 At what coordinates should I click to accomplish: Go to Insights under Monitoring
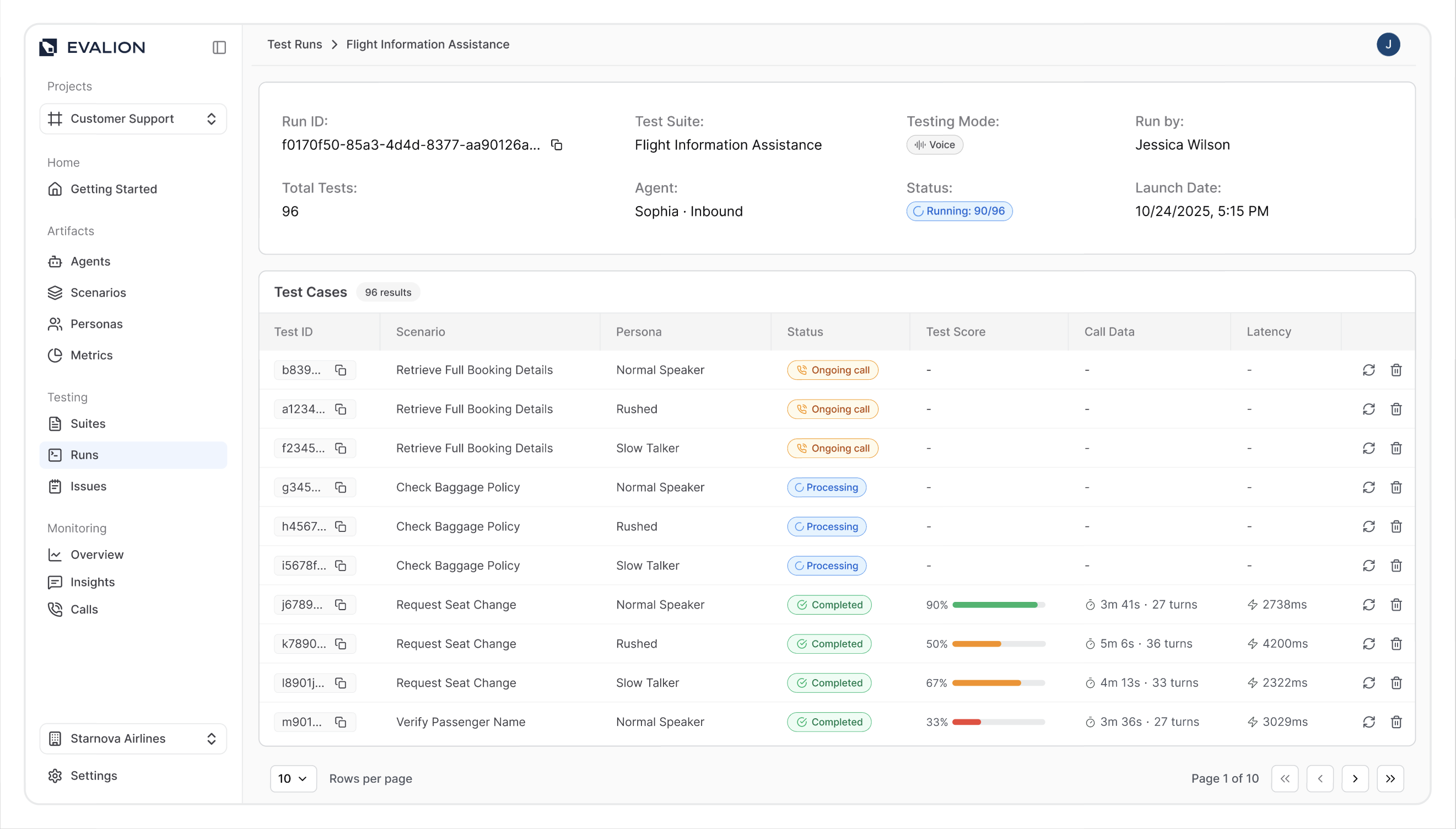(x=92, y=582)
